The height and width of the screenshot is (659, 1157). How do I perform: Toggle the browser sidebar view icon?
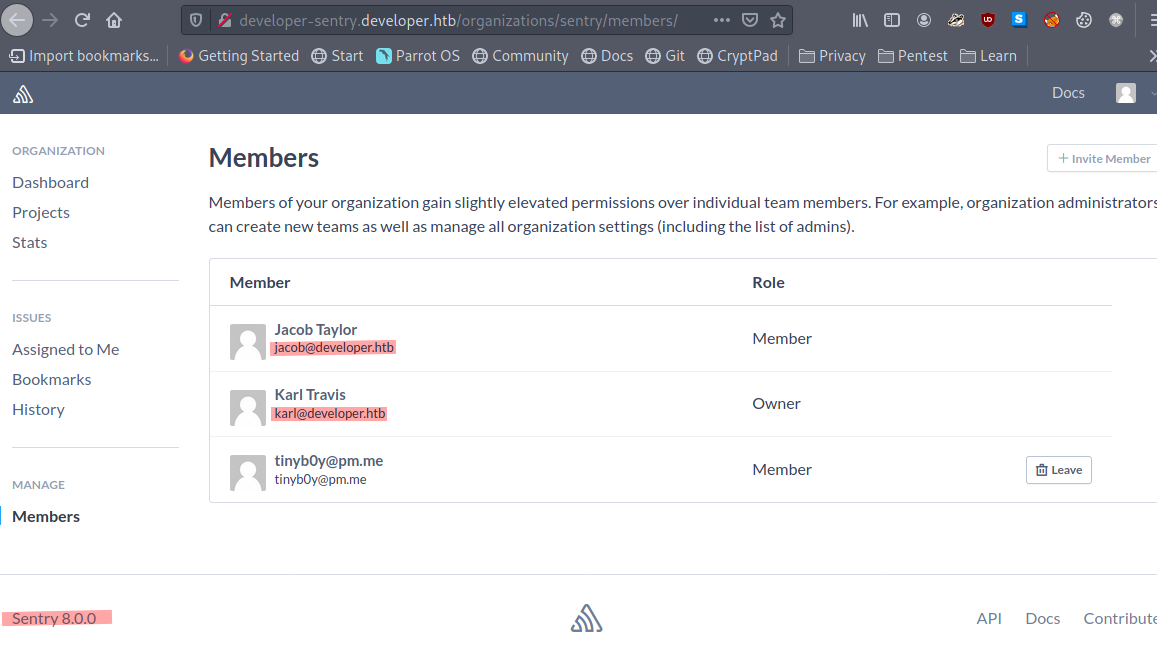click(x=892, y=20)
